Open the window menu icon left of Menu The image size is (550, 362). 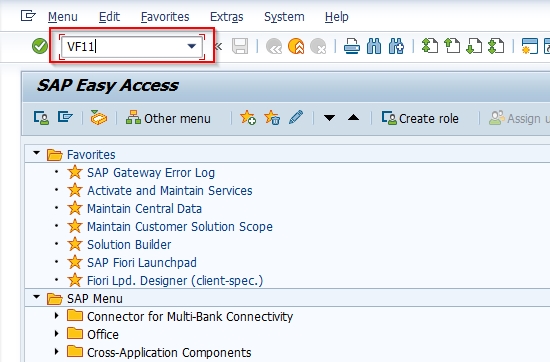tap(28, 16)
